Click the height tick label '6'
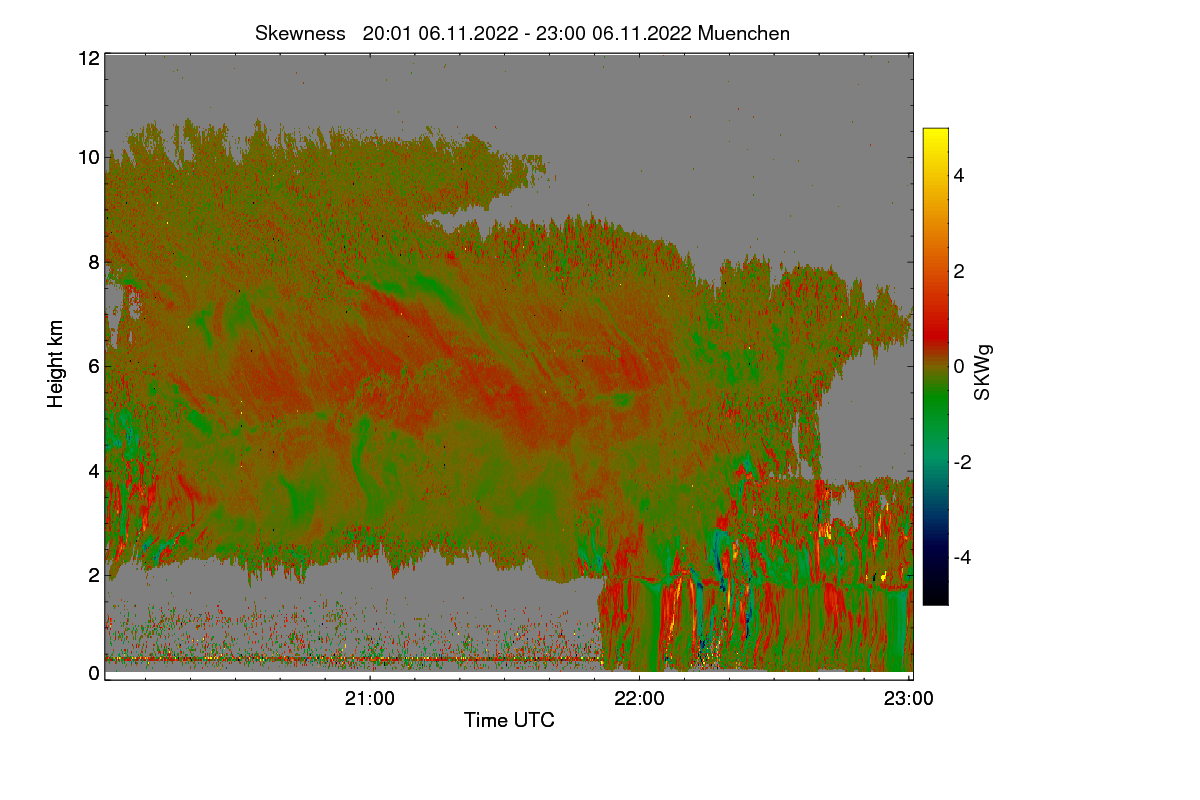1200x800 pixels. point(94,366)
